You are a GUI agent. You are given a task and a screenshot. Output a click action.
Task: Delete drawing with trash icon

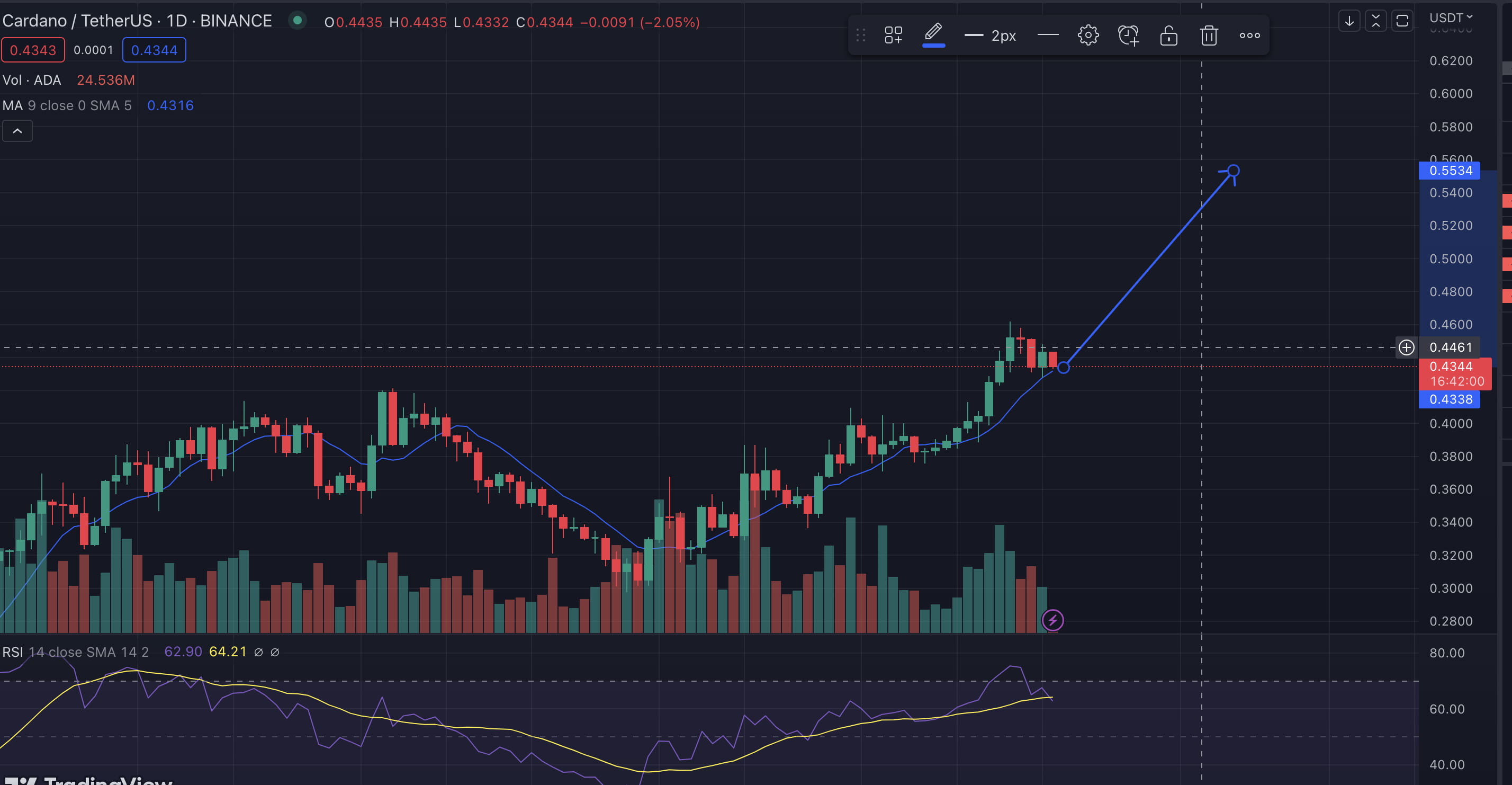click(1209, 35)
